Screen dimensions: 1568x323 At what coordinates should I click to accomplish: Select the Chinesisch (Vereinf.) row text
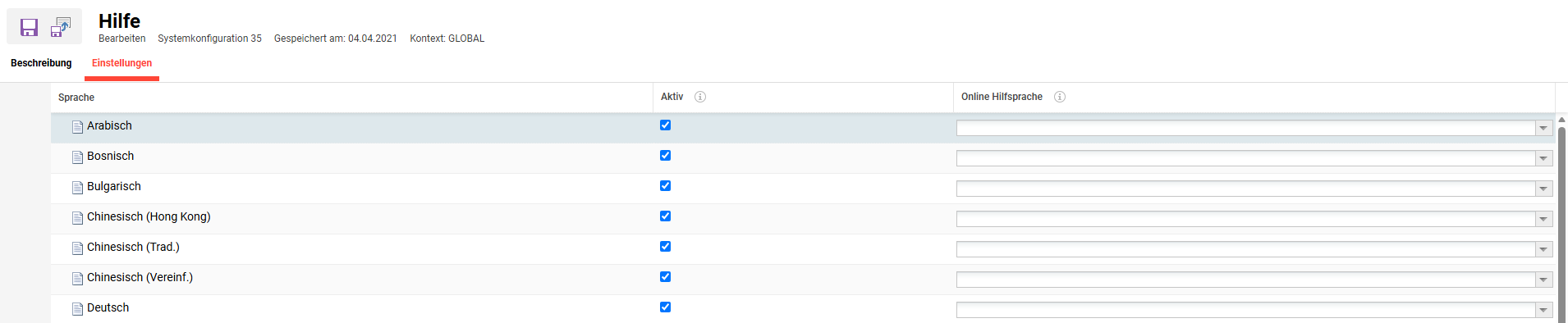[x=140, y=277]
